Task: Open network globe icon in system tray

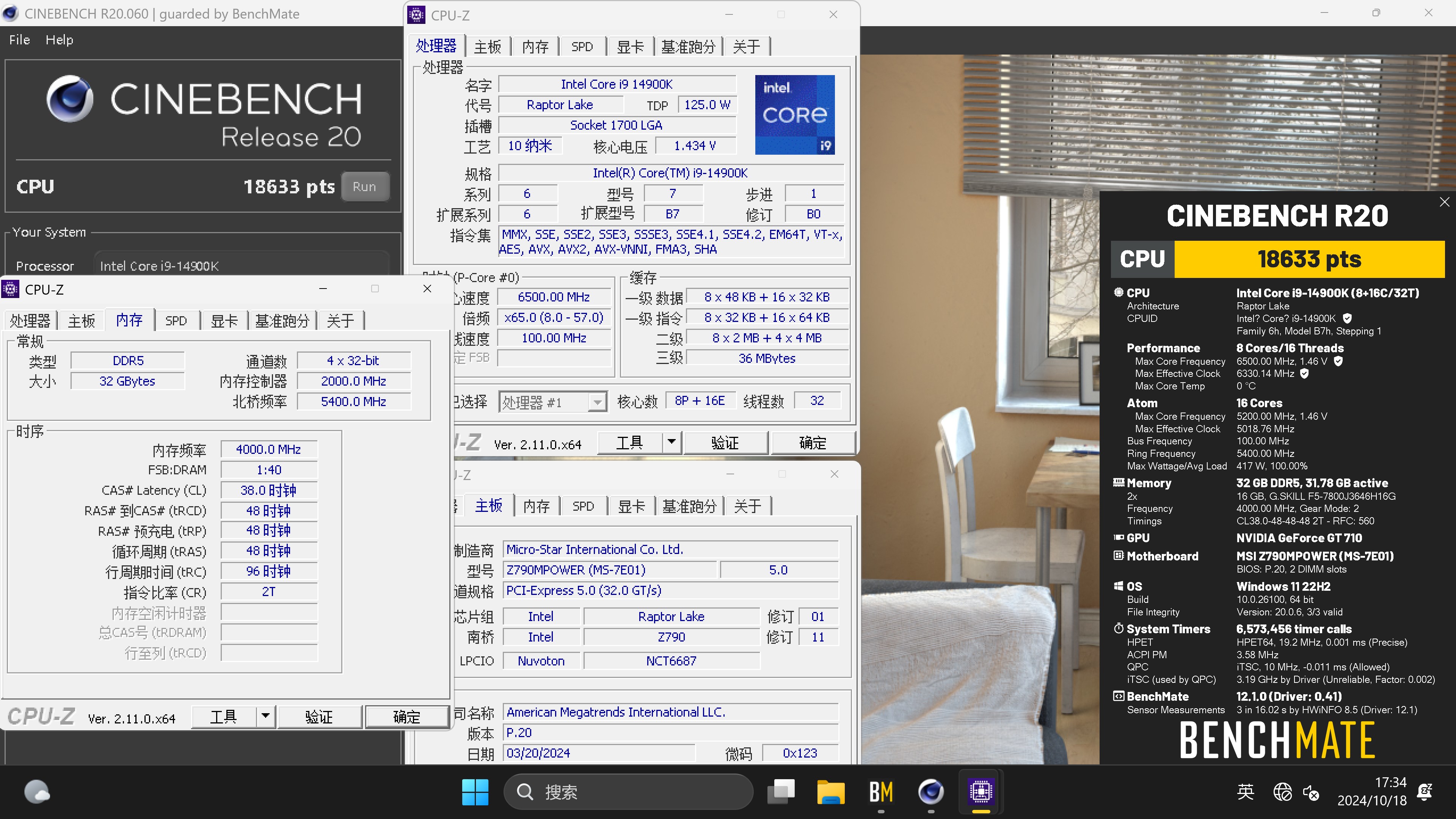Action: pyautogui.click(x=1282, y=791)
